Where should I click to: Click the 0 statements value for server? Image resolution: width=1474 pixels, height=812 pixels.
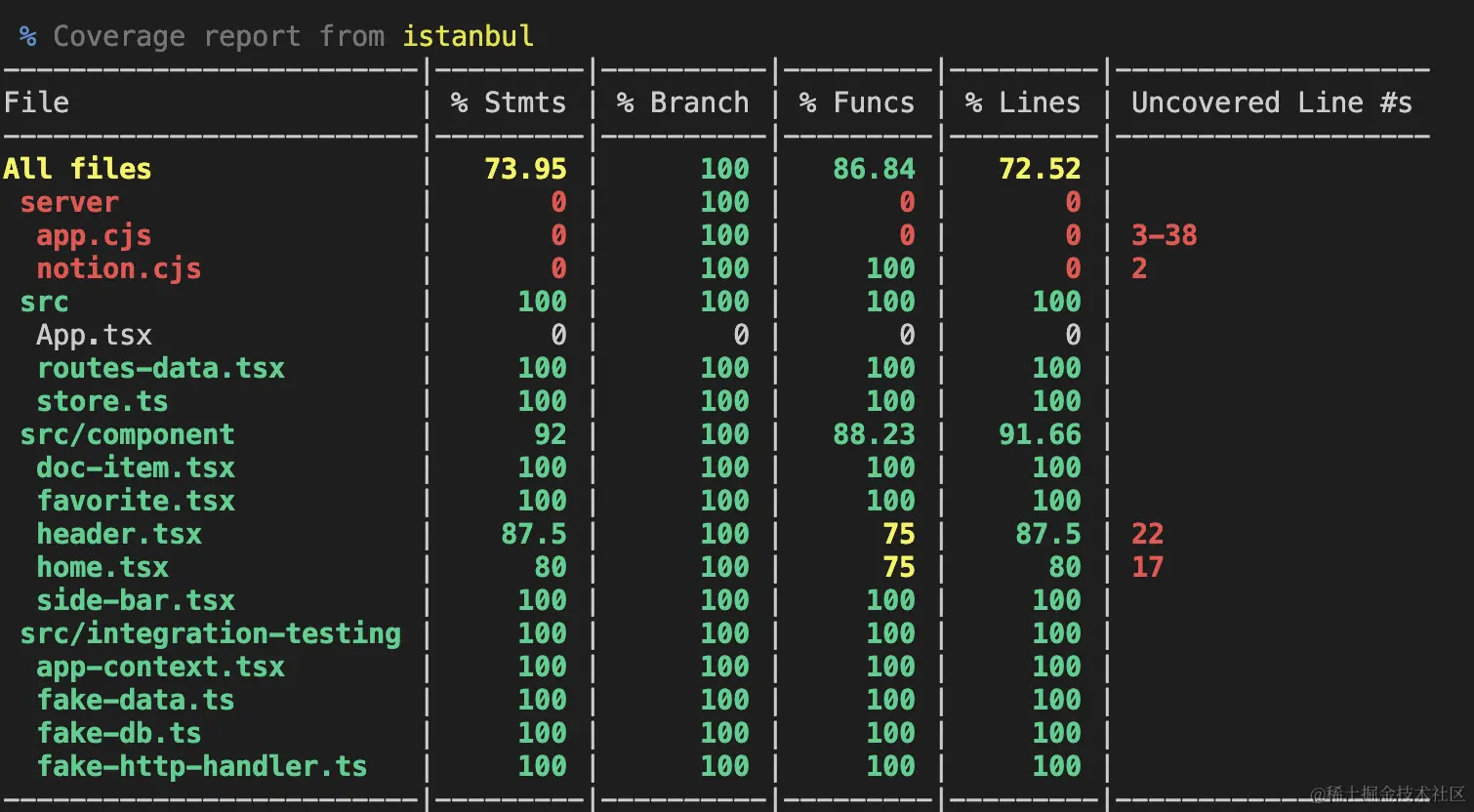click(x=558, y=202)
